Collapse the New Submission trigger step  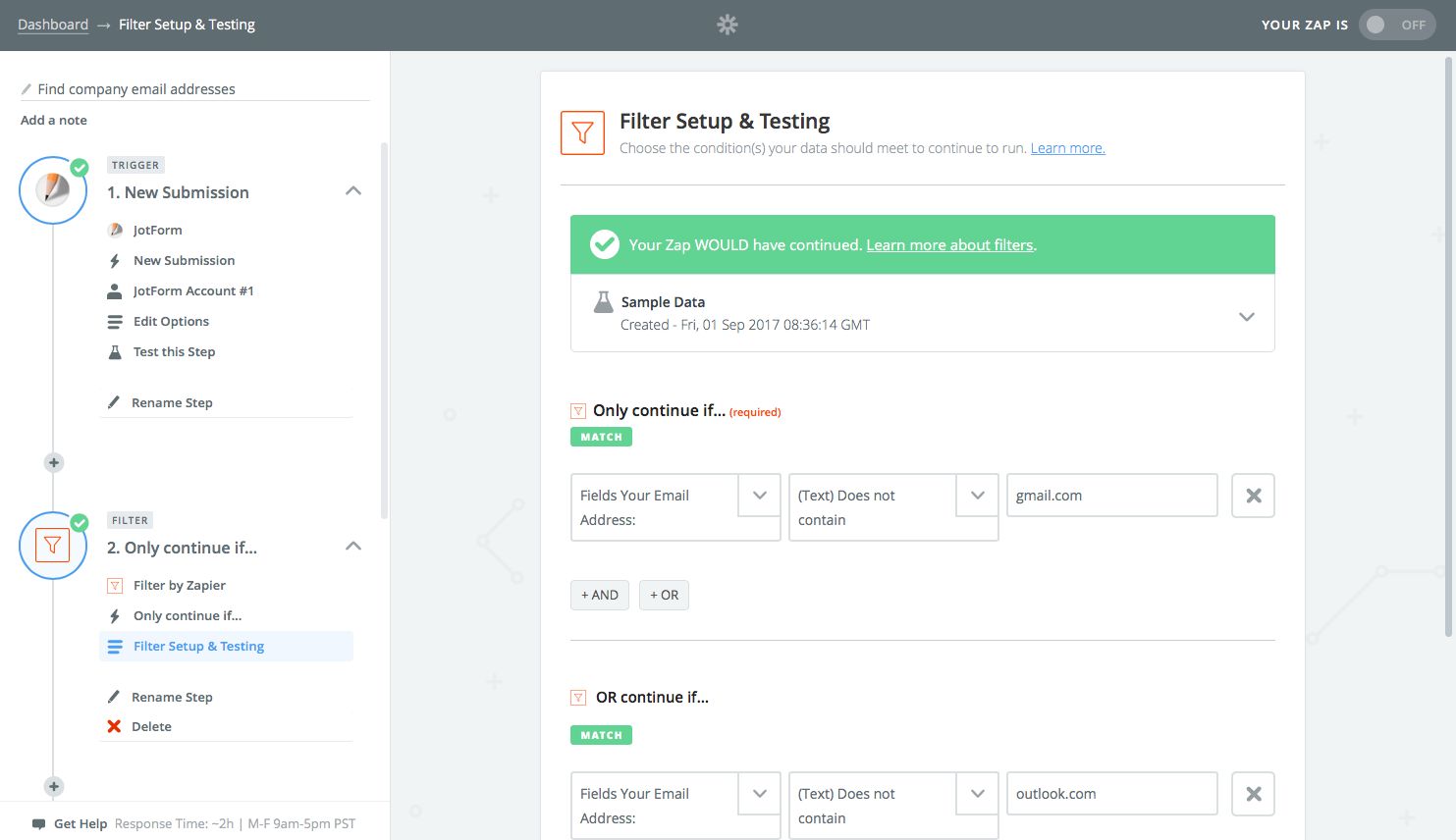click(353, 191)
